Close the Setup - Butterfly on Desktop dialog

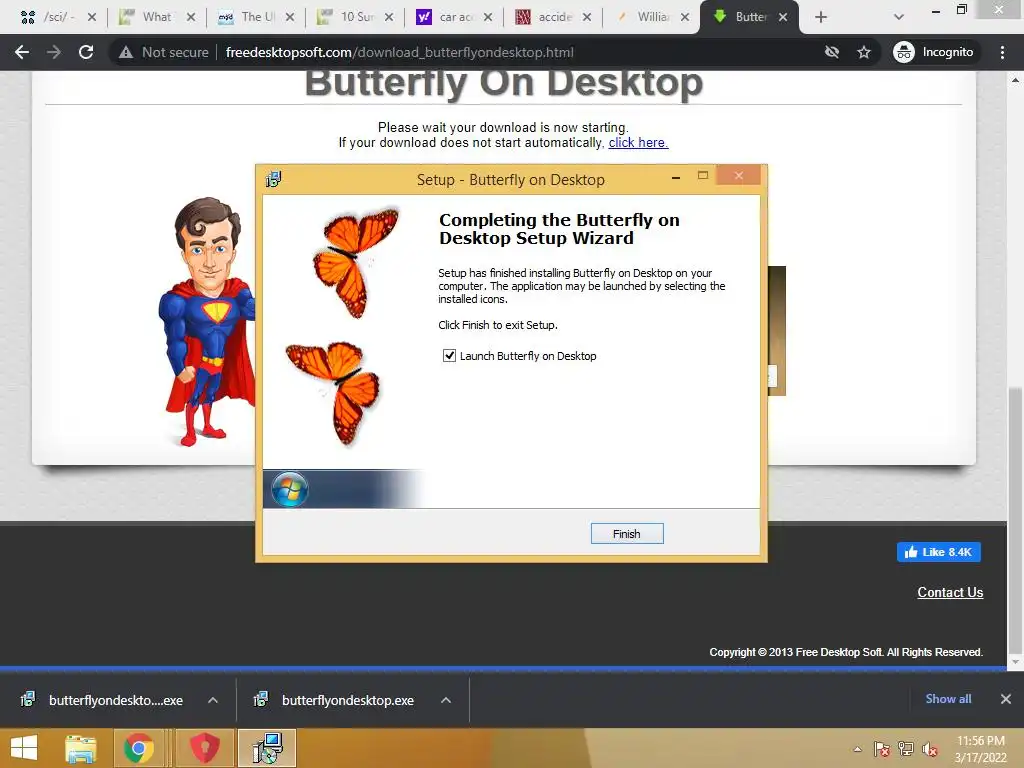pos(739,176)
